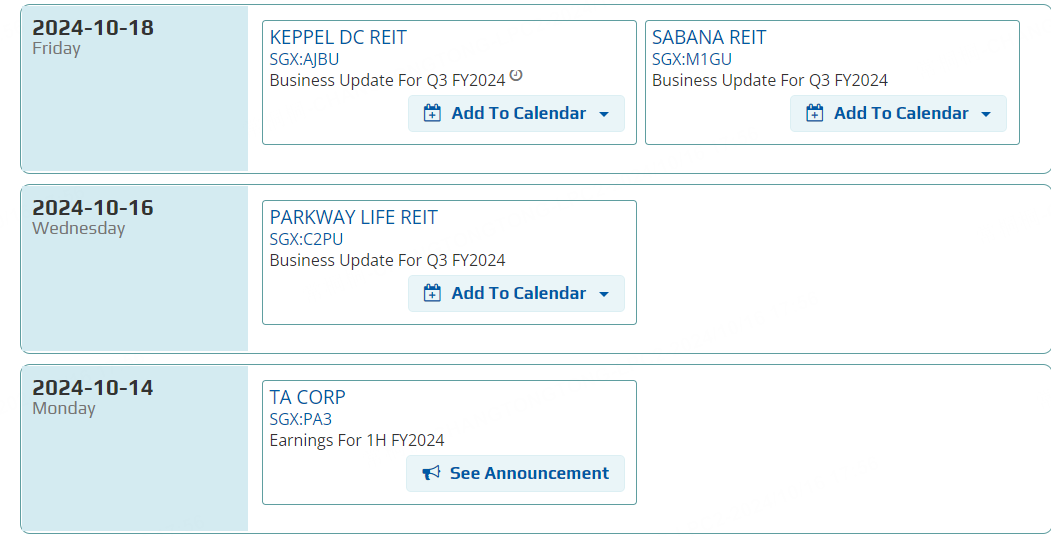This screenshot has height=536, width=1051.
Task: Click calendar icon in Sabana REIT card
Action: click(x=814, y=113)
